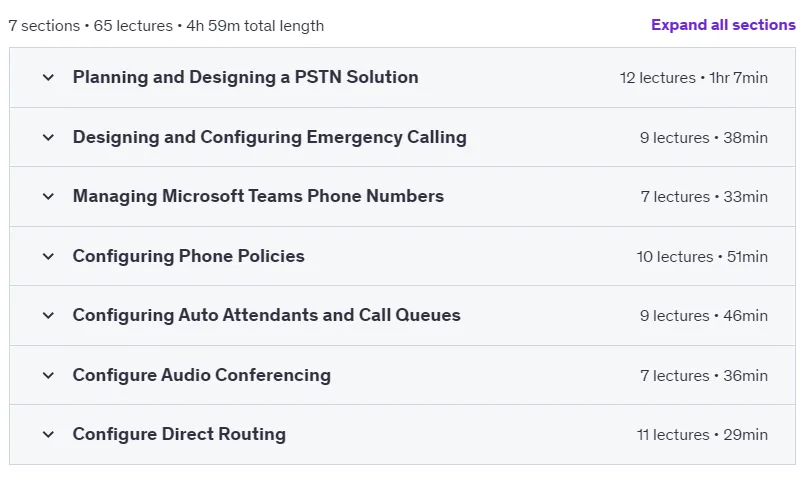Viewport: 811px width, 486px height.
Task: Toggle chevron for Designing and Configuring Emergency Calling
Action: pos(48,138)
